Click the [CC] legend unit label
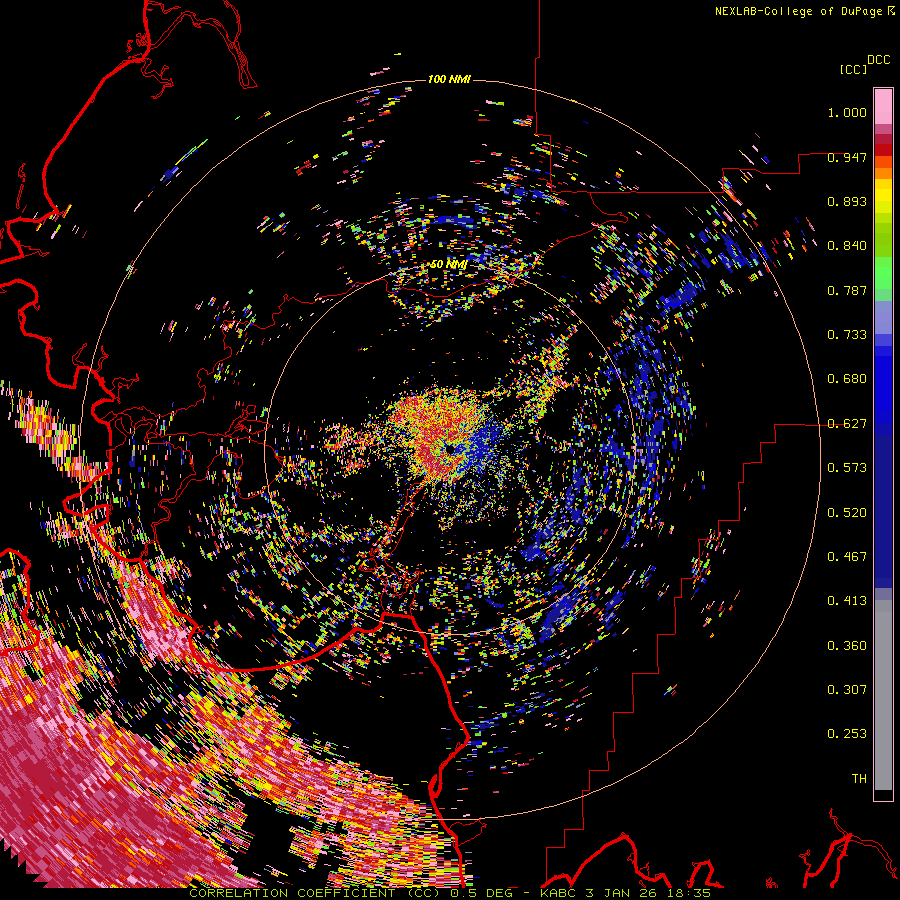900x900 pixels. tap(854, 69)
